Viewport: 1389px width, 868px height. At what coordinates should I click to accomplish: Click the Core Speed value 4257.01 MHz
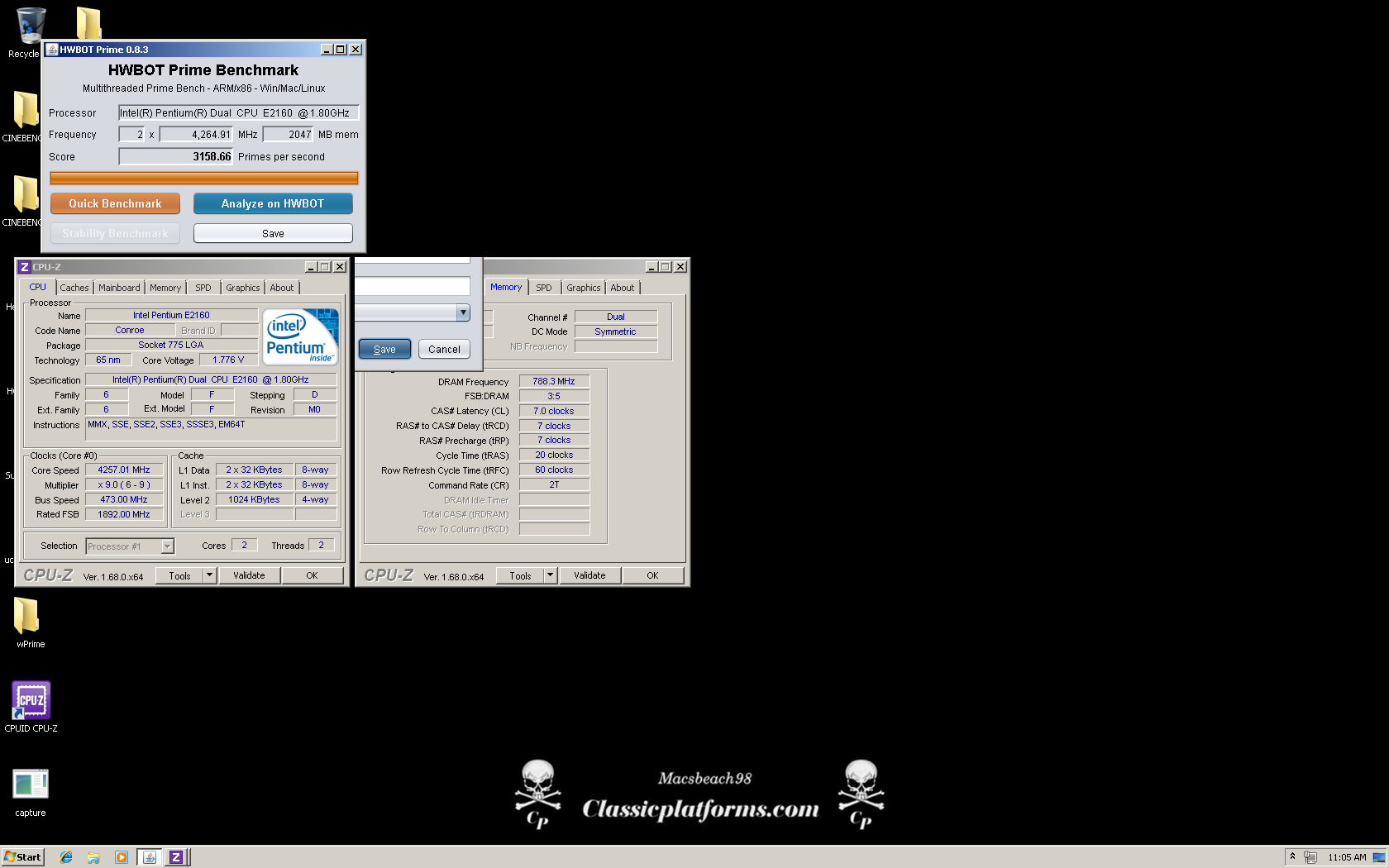124,470
